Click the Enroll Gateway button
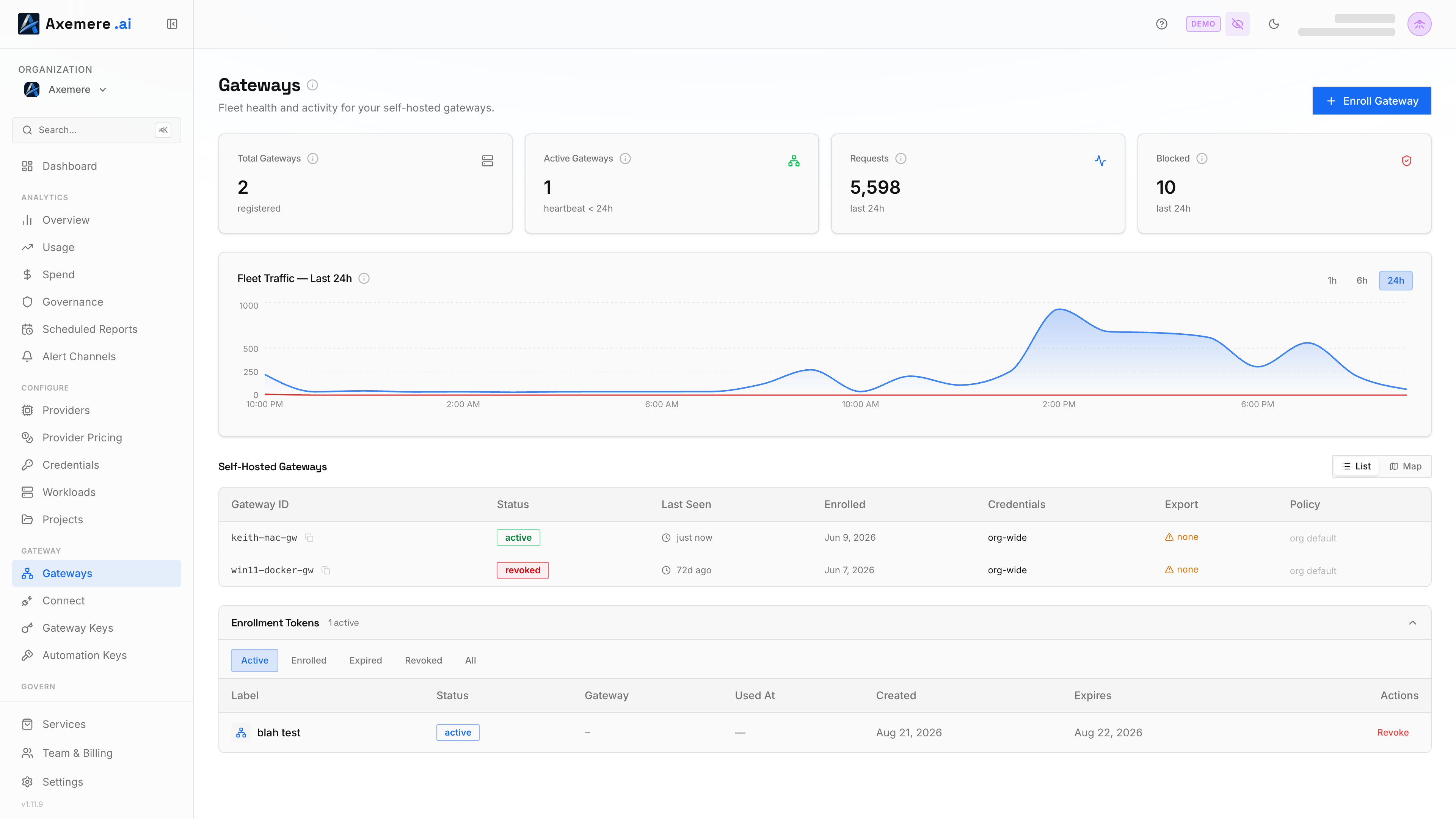The height and width of the screenshot is (819, 1456). (1372, 100)
